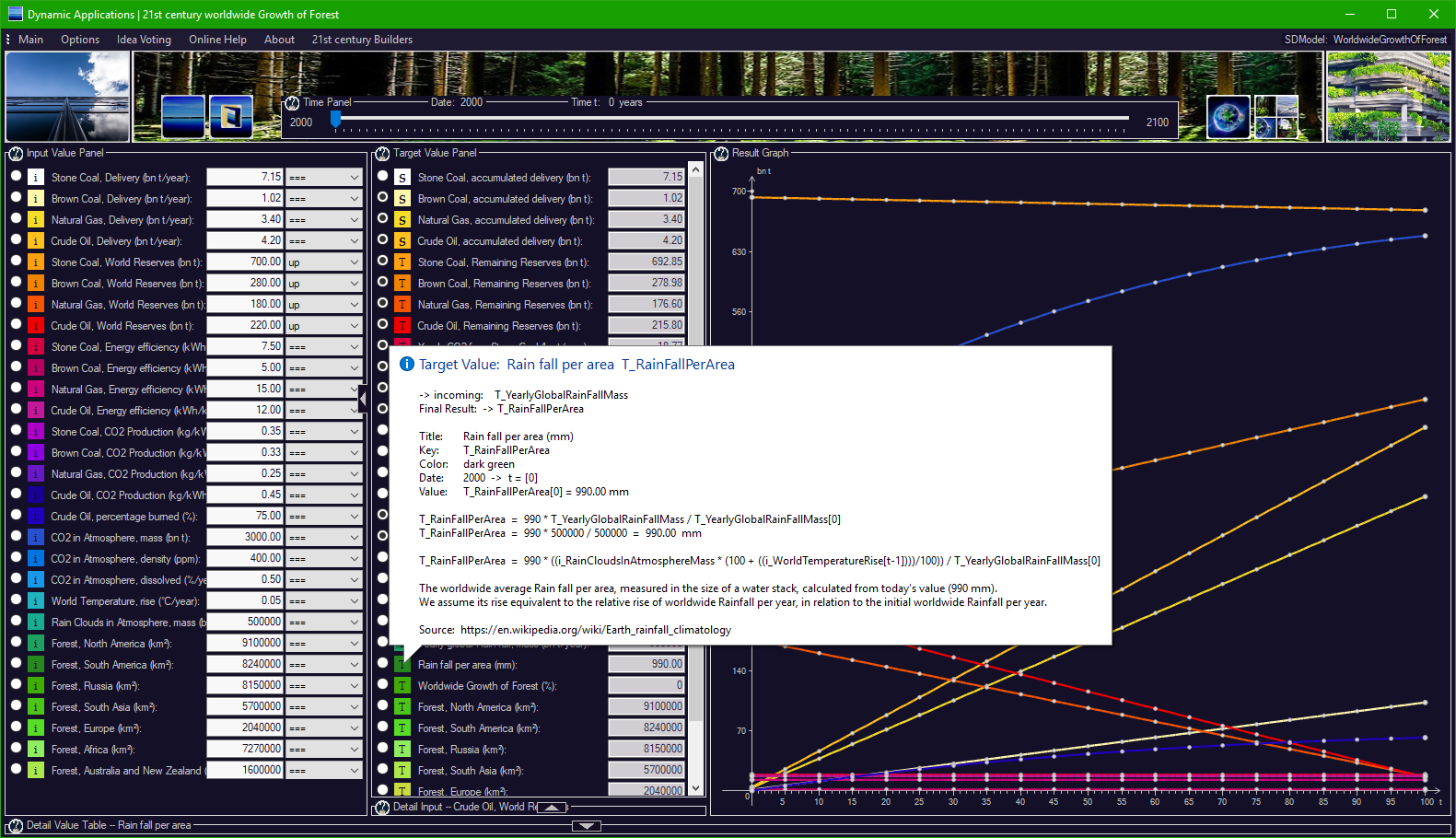Click the door picture icon
The image size is (1456, 838).
tap(231, 116)
